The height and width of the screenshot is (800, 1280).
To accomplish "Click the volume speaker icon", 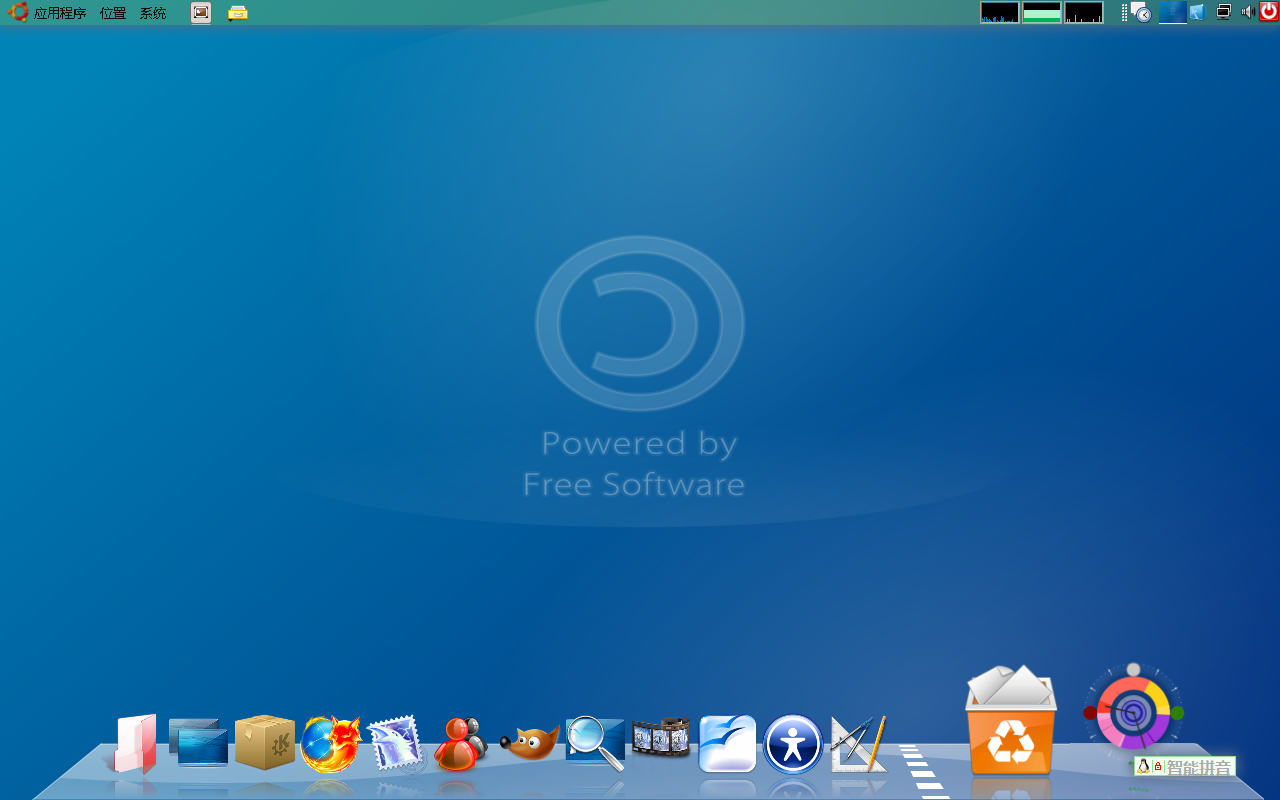I will click(x=1247, y=12).
